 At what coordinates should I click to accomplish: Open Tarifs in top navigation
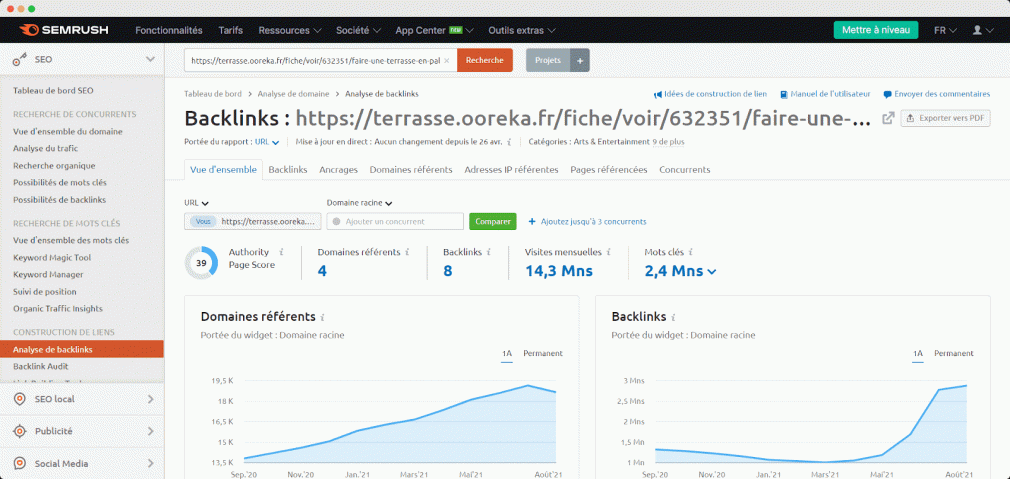[x=231, y=30]
